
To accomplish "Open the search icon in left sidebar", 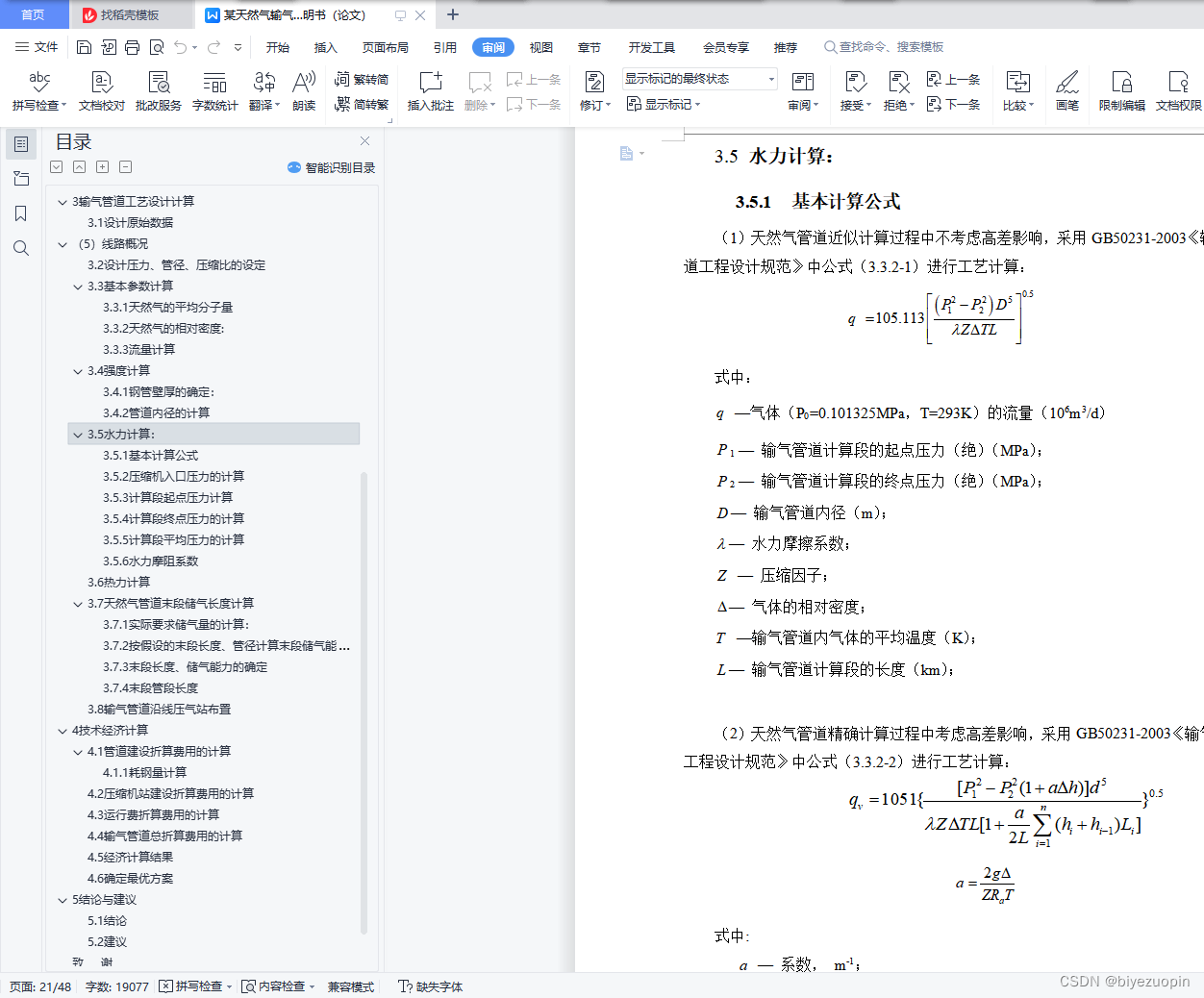I will tap(20, 248).
